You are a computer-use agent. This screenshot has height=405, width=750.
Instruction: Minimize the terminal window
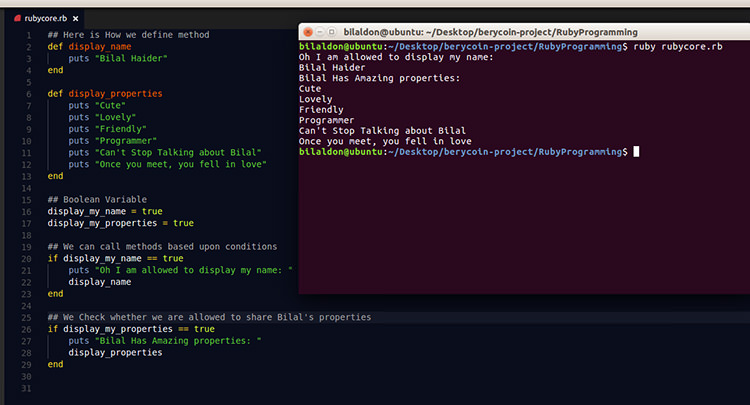click(x=320, y=32)
